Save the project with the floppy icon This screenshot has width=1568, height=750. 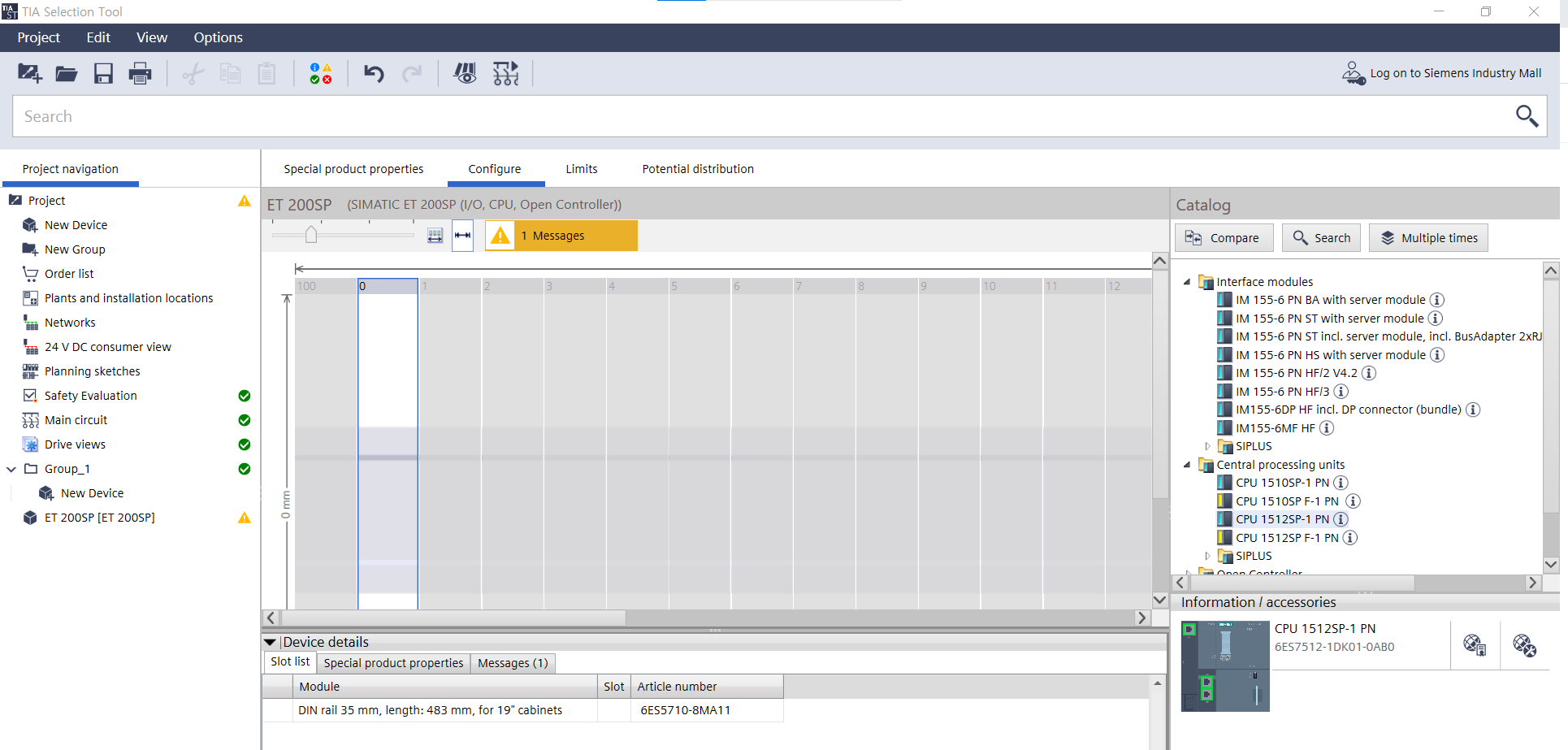click(x=103, y=74)
